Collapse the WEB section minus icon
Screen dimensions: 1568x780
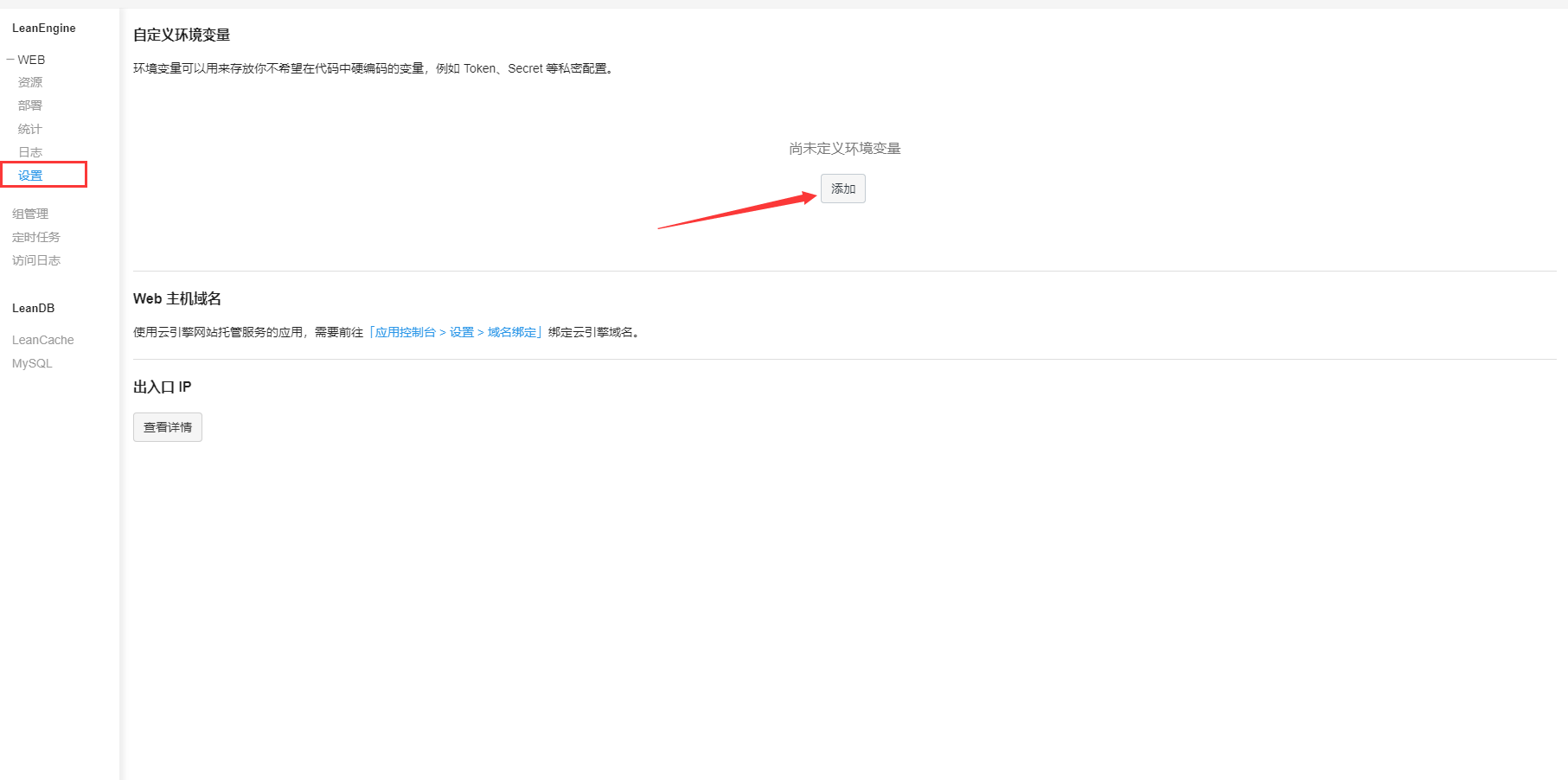tap(10, 60)
